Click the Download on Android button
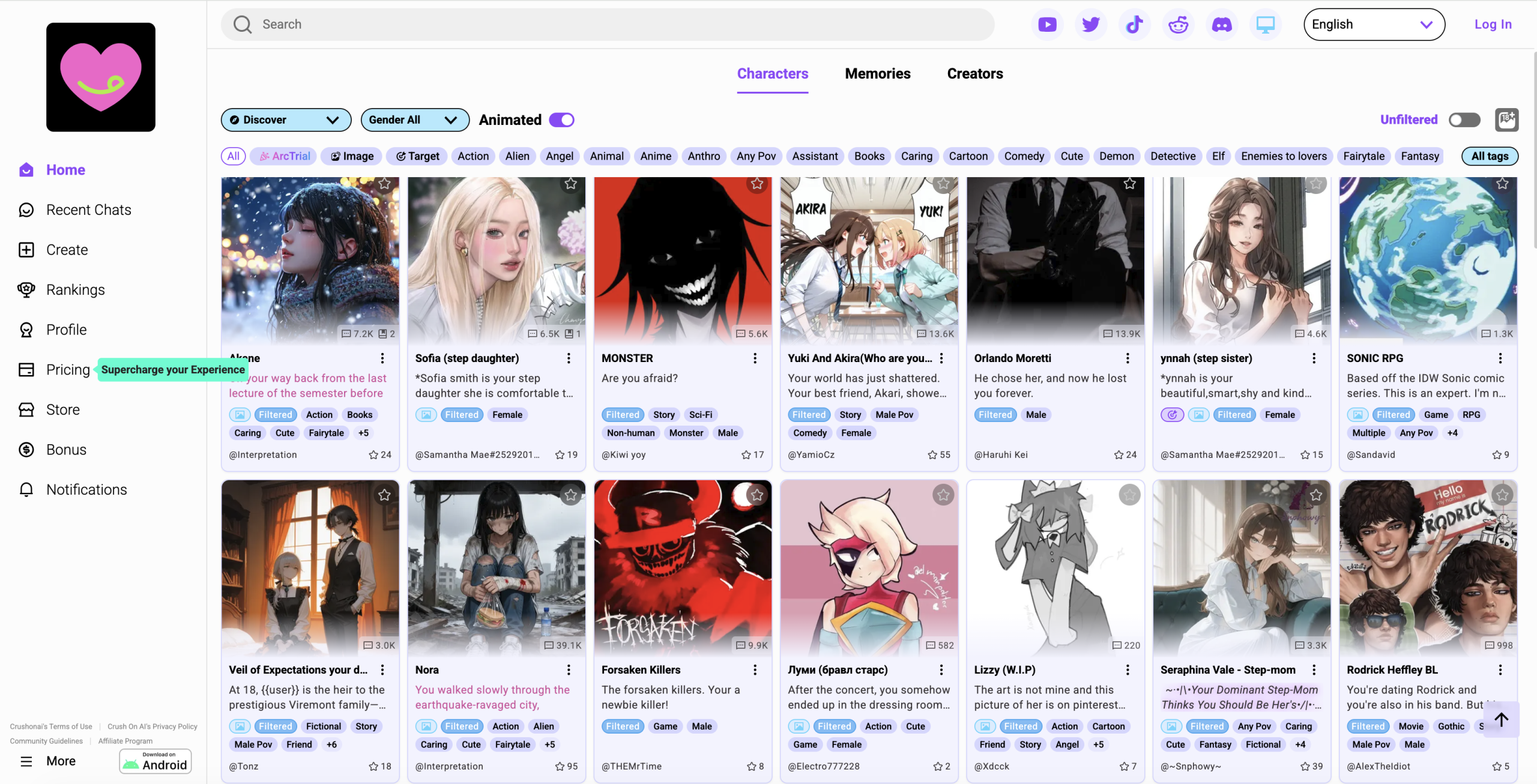1537x784 pixels. 156,761
